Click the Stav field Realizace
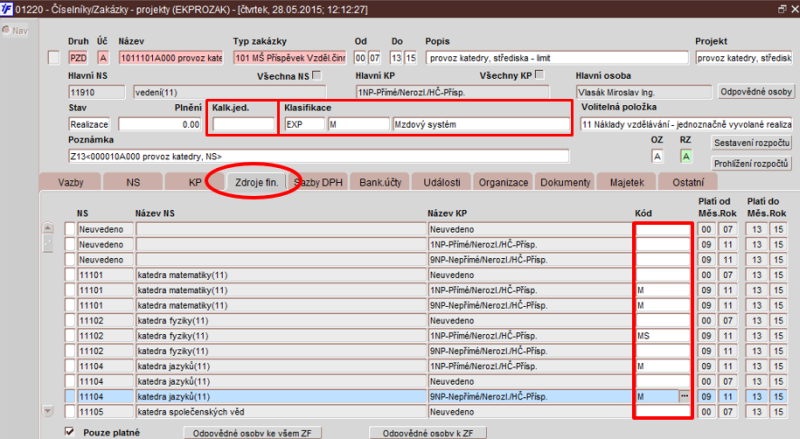This screenshot has height=439, width=800. 89,124
